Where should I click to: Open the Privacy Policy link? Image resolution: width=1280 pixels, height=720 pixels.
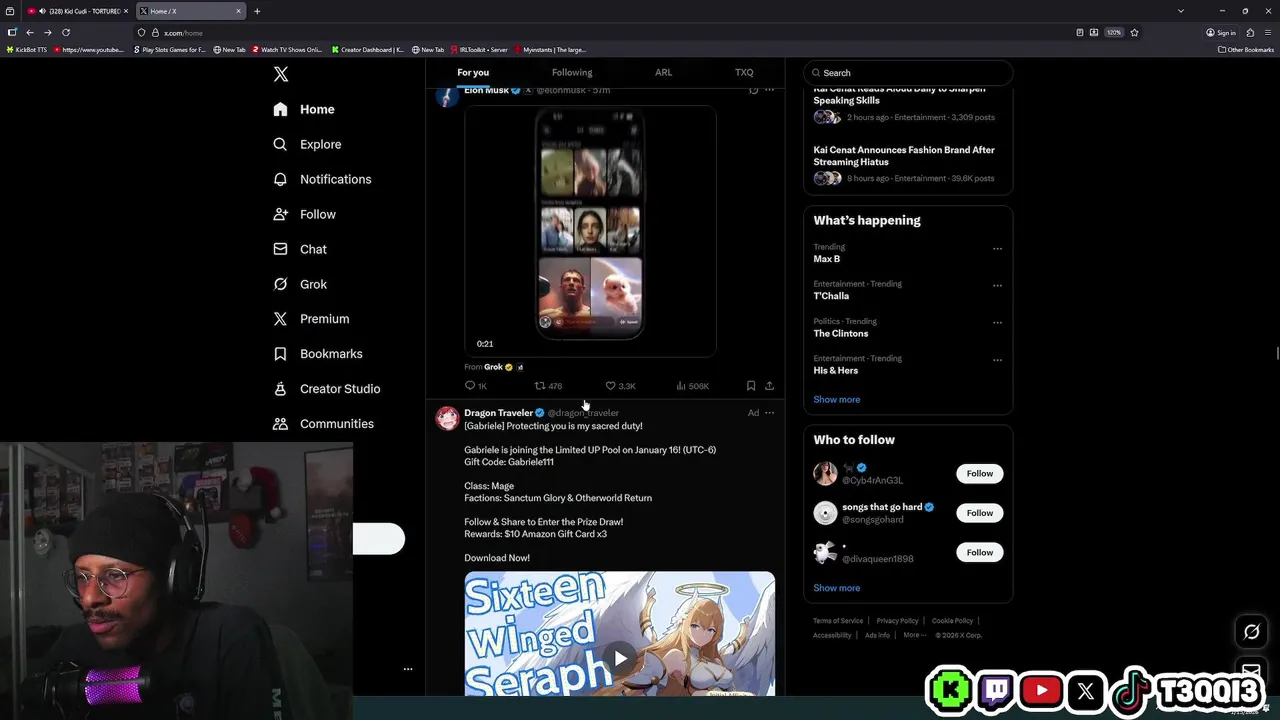pyautogui.click(x=897, y=621)
